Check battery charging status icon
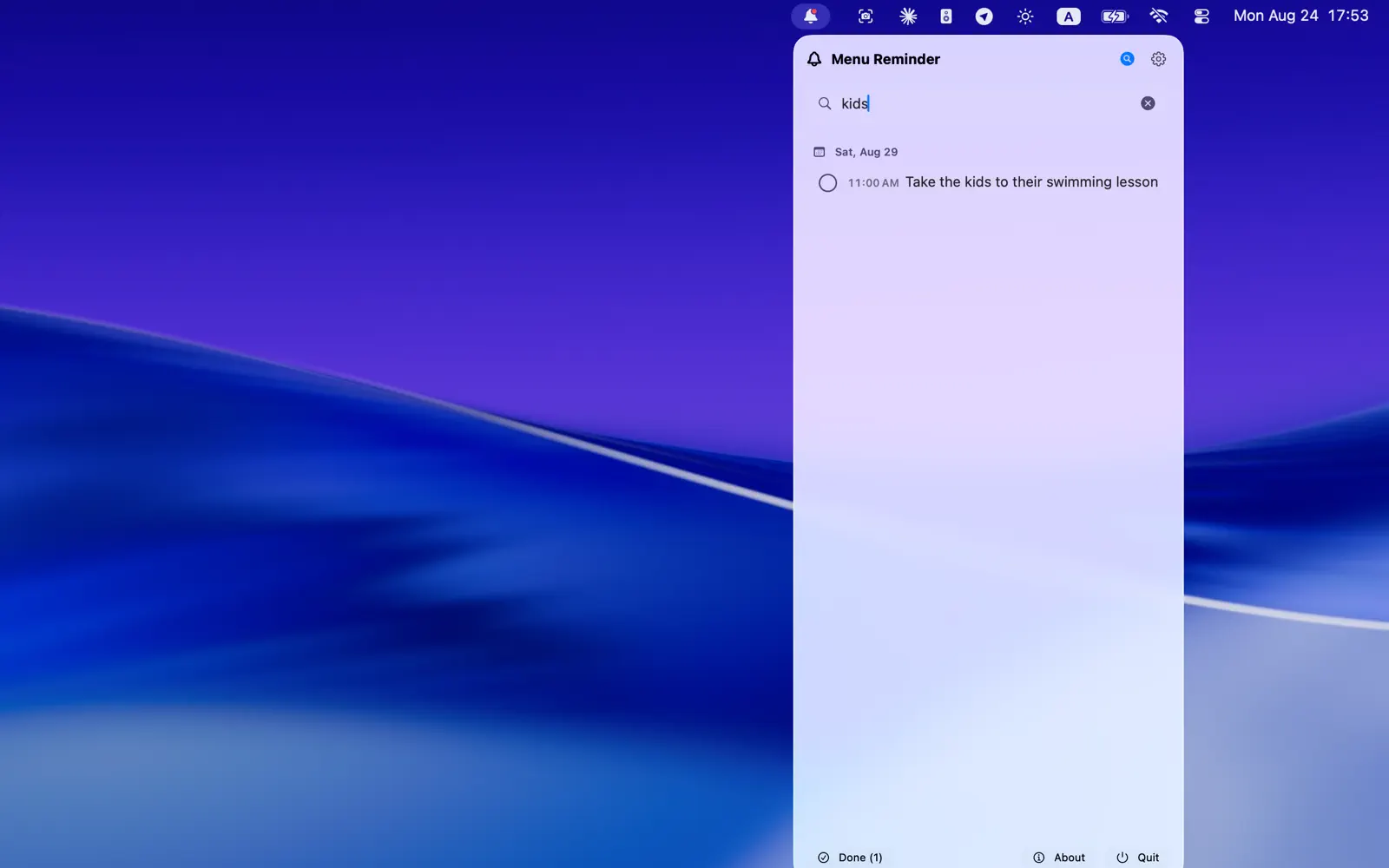This screenshot has height=868, width=1389. pyautogui.click(x=1115, y=16)
